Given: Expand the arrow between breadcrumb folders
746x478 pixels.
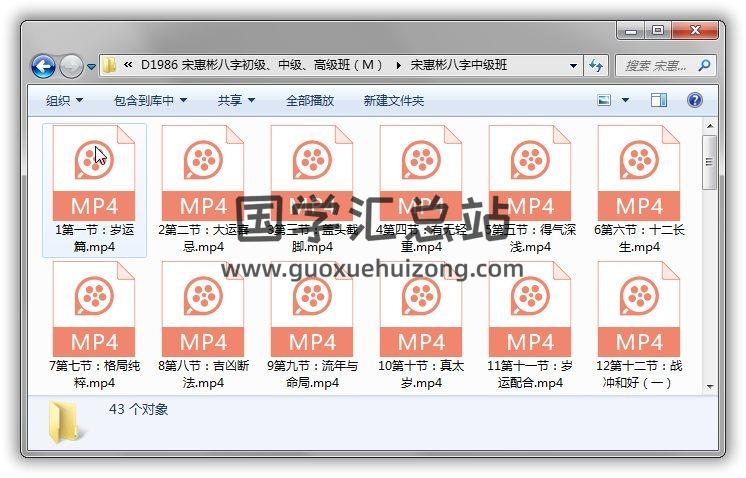Looking at the screenshot, I should pyautogui.click(x=398, y=65).
